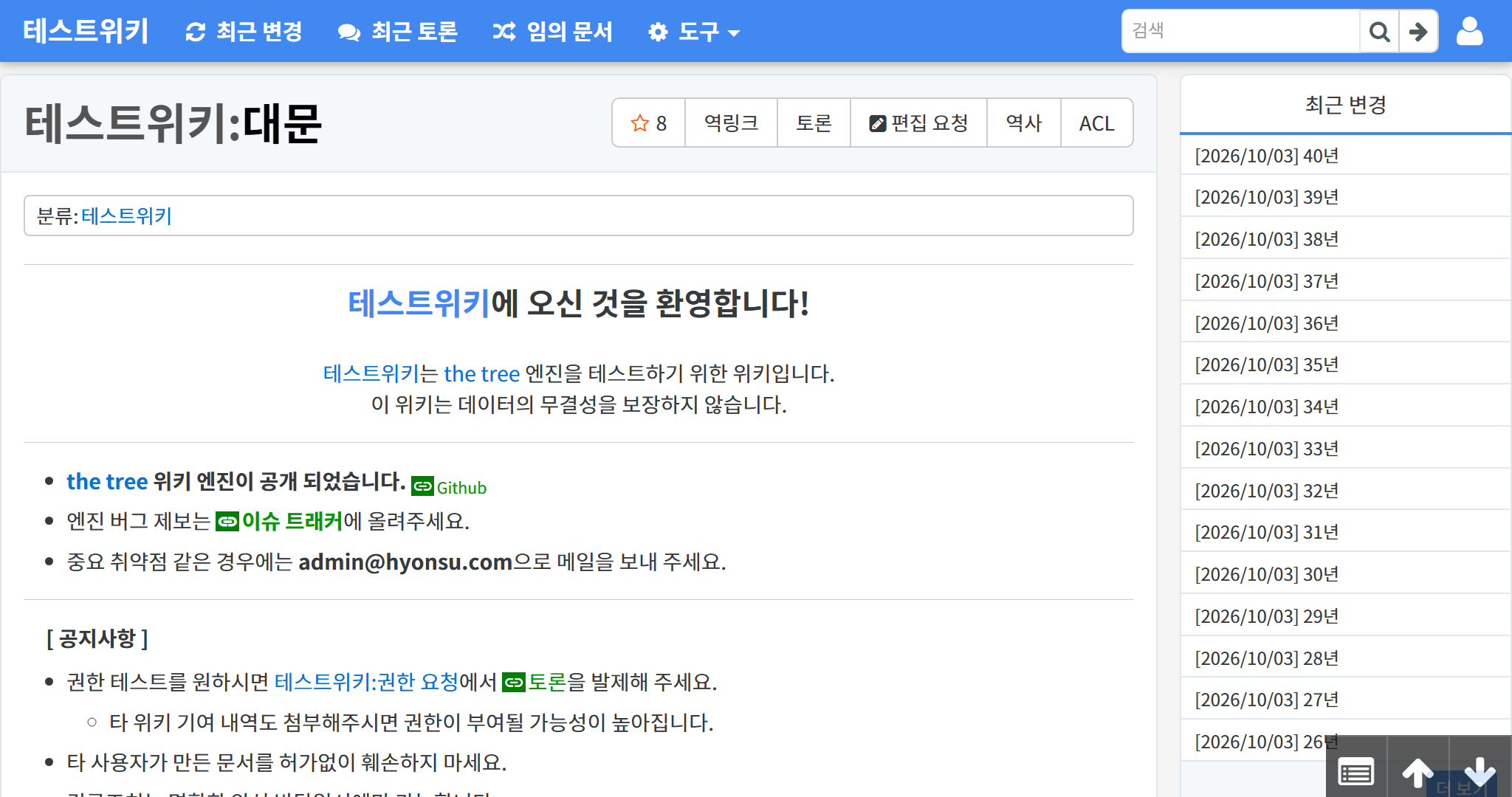Open recent change 29년
Viewport: 1512px width, 797px height.
[1345, 616]
